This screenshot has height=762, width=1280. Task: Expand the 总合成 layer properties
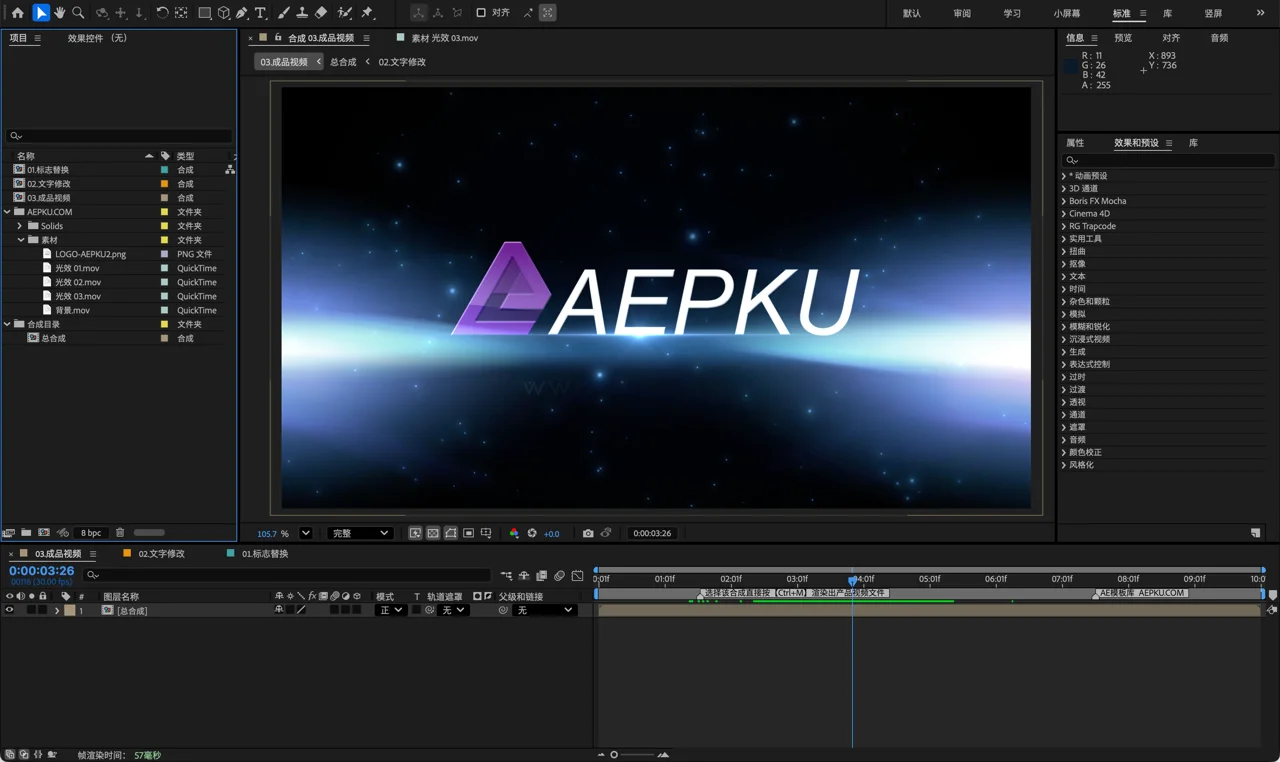pyautogui.click(x=57, y=610)
